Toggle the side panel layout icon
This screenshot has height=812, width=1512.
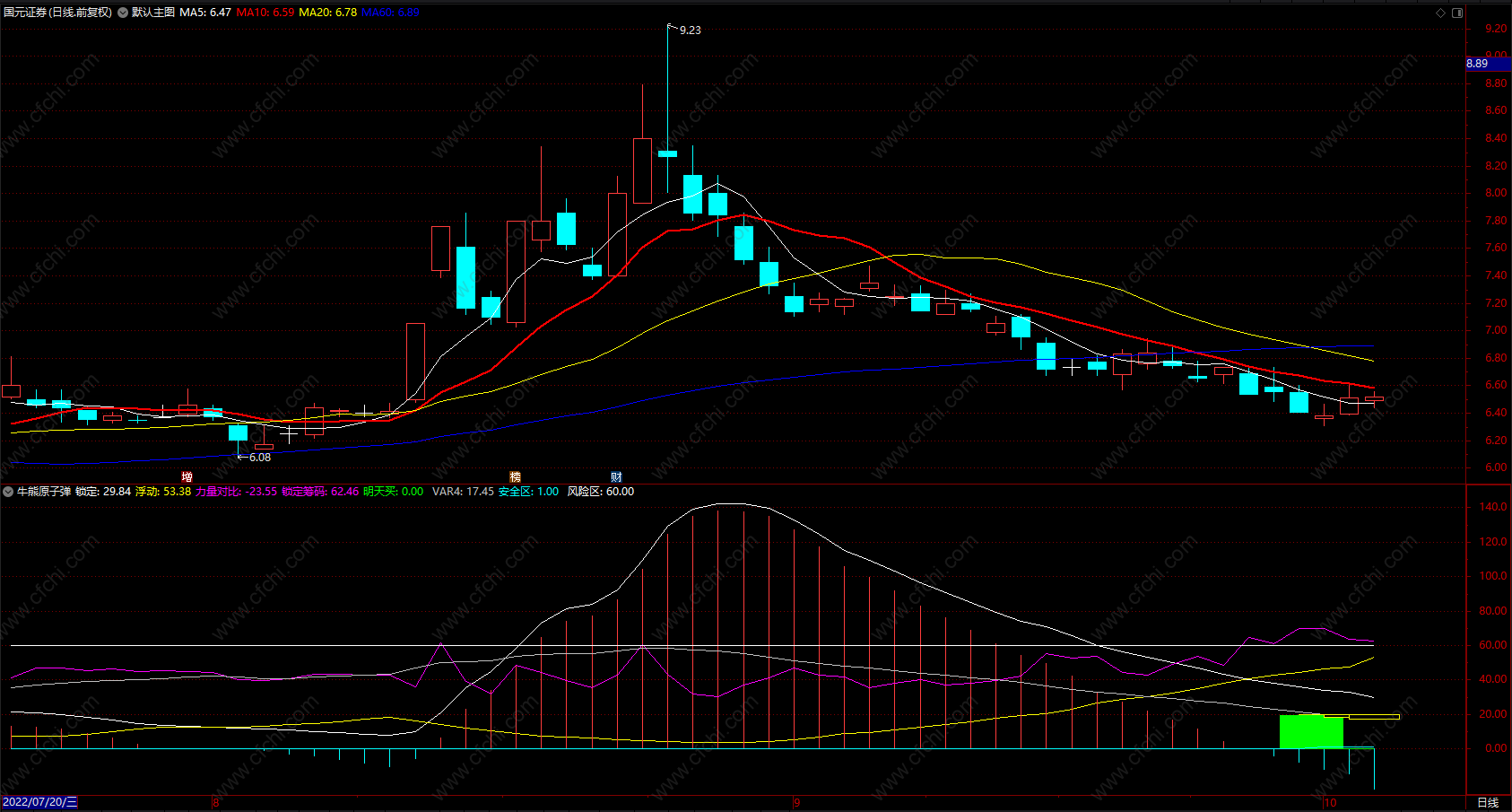1457,13
